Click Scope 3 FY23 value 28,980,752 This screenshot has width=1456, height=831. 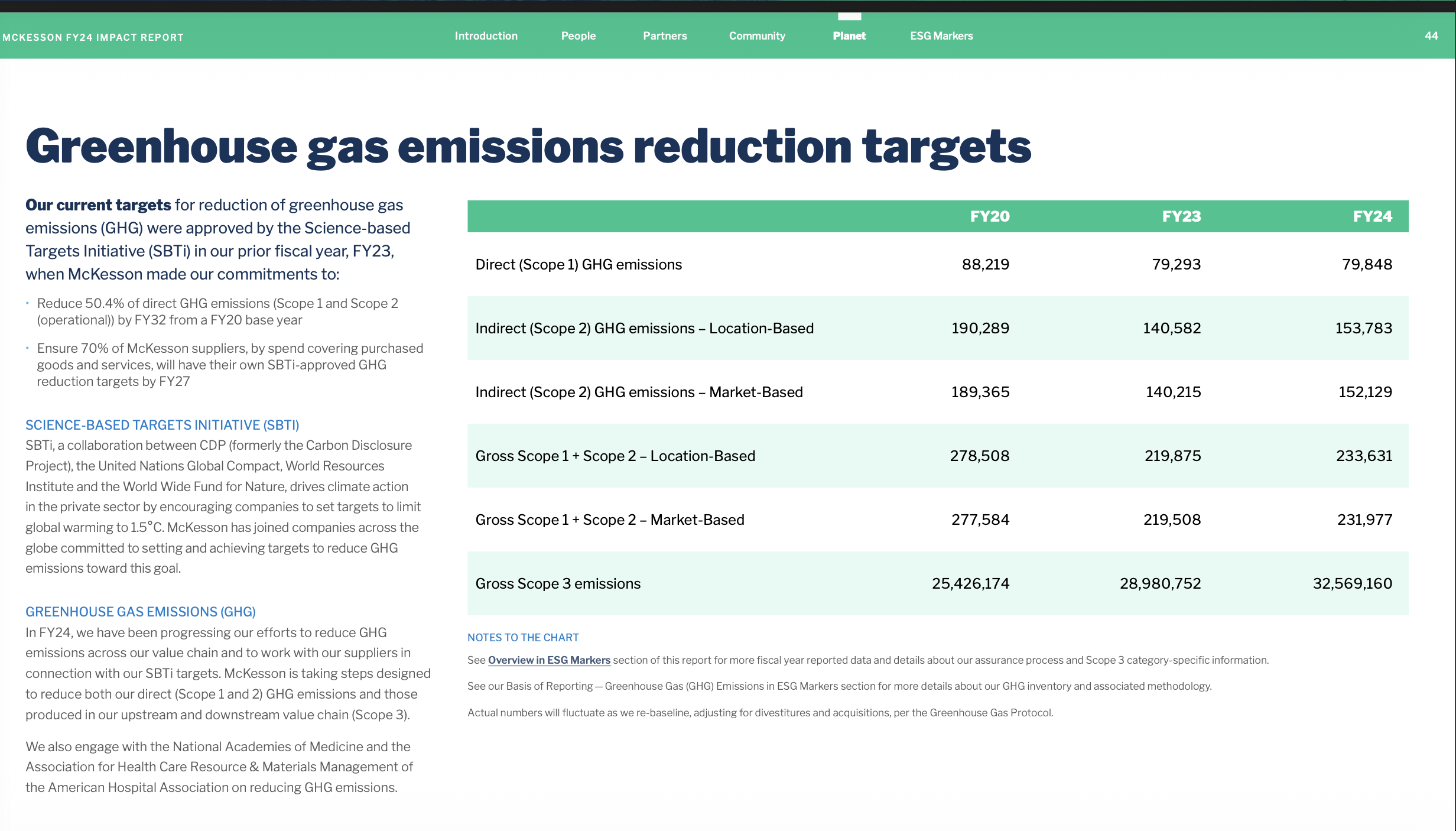(1161, 583)
